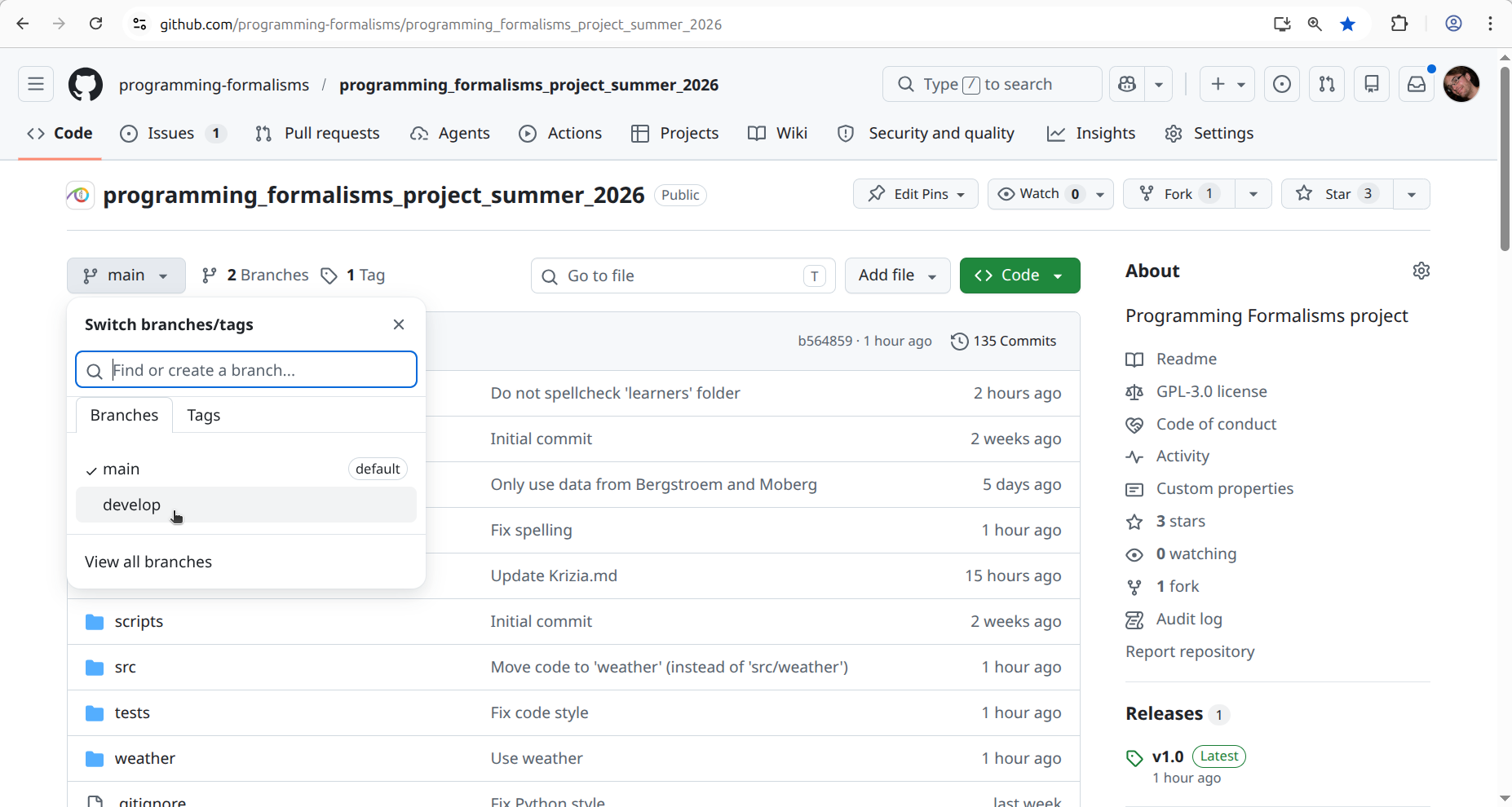
Task: Fork this repository
Action: (x=1179, y=194)
